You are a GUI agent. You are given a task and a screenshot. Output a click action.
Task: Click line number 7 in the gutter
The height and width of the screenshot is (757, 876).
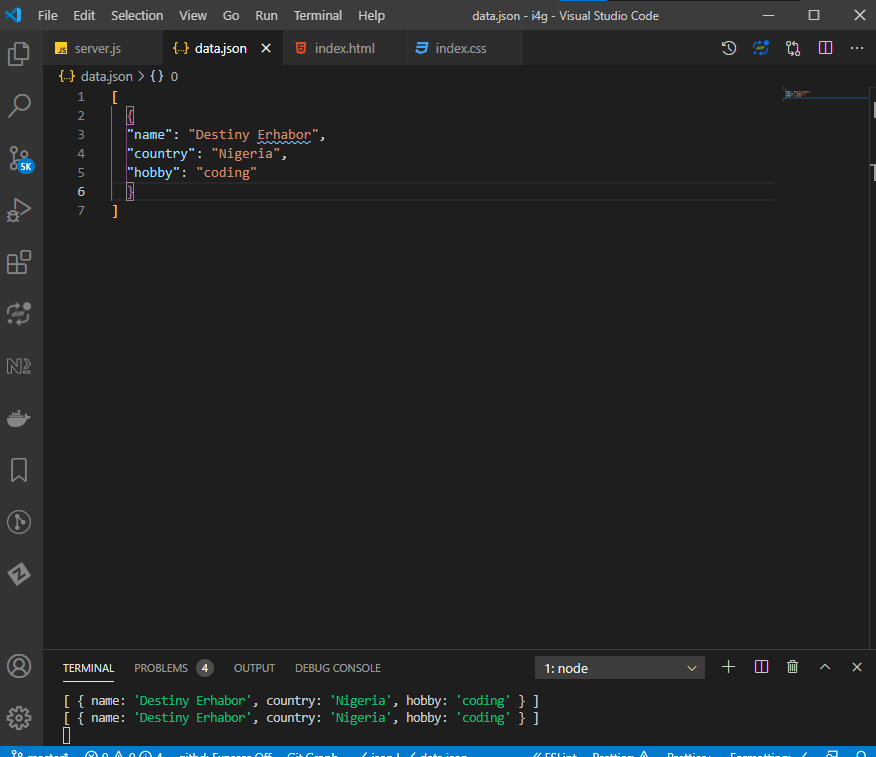81,211
